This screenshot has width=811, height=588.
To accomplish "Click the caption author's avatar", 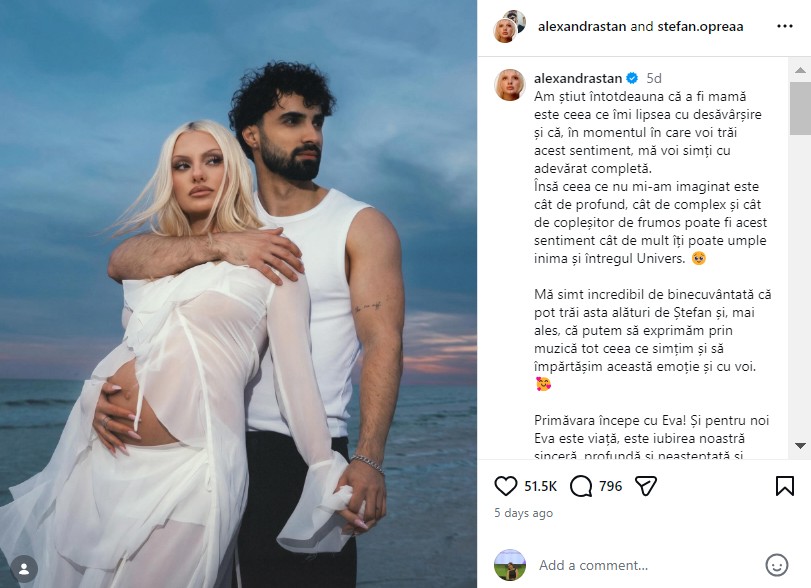I will pyautogui.click(x=510, y=85).
